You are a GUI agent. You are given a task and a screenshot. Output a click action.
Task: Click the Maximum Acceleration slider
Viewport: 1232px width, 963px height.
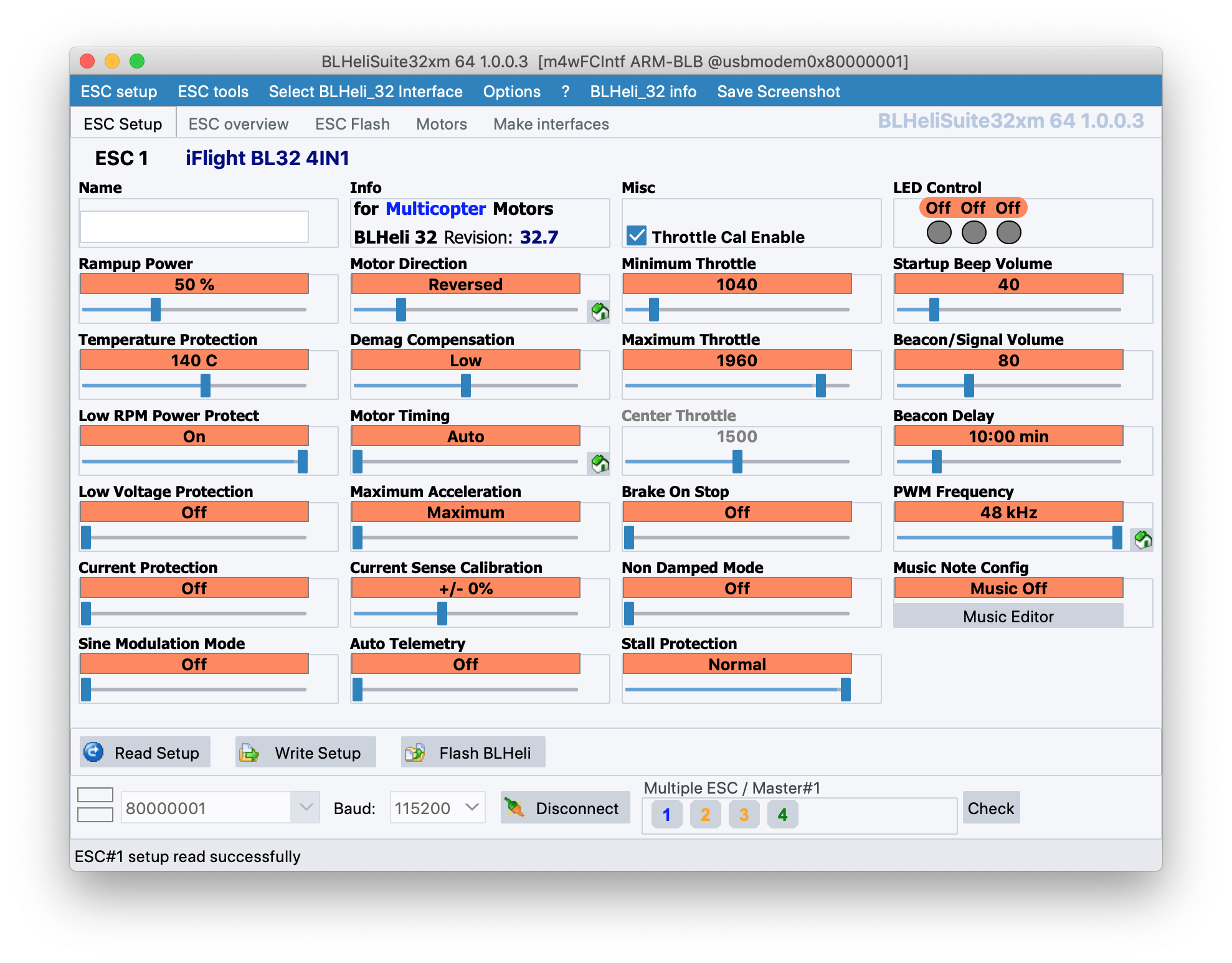tap(466, 538)
